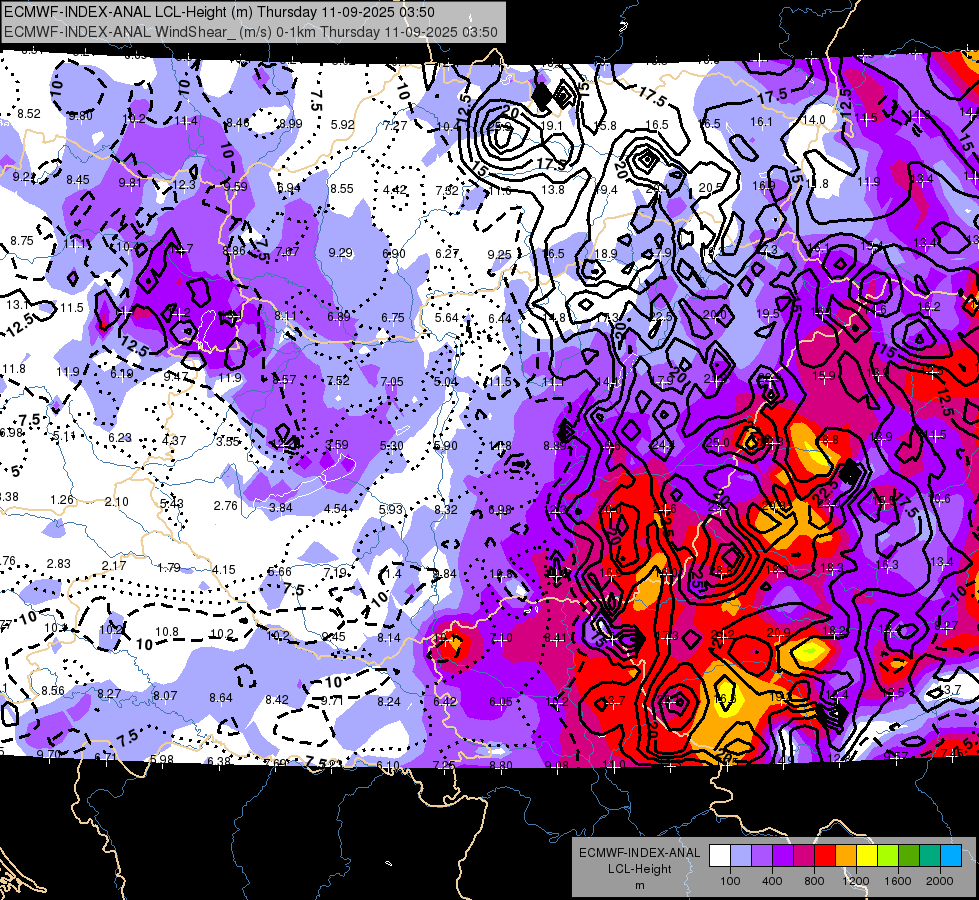Click the map value "1.79"
Screen dimensions: 979x900
169,568
